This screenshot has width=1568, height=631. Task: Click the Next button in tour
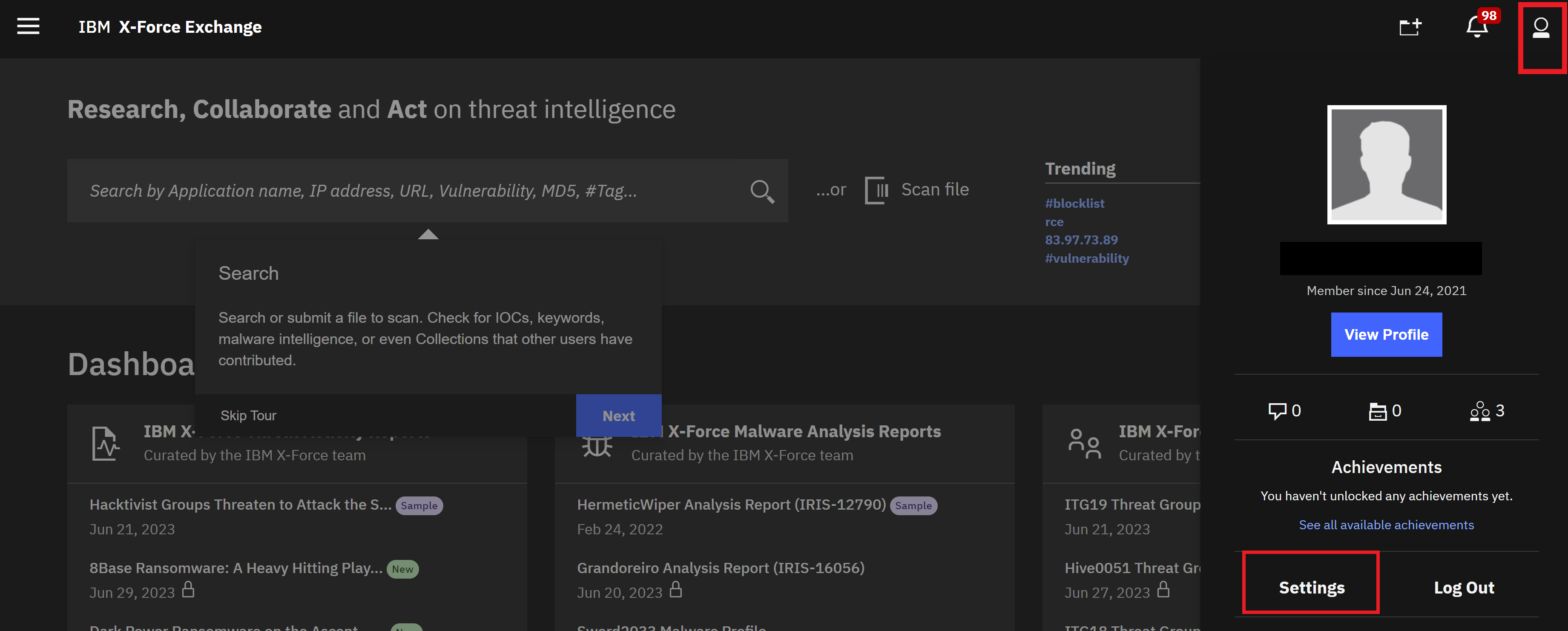(x=618, y=416)
